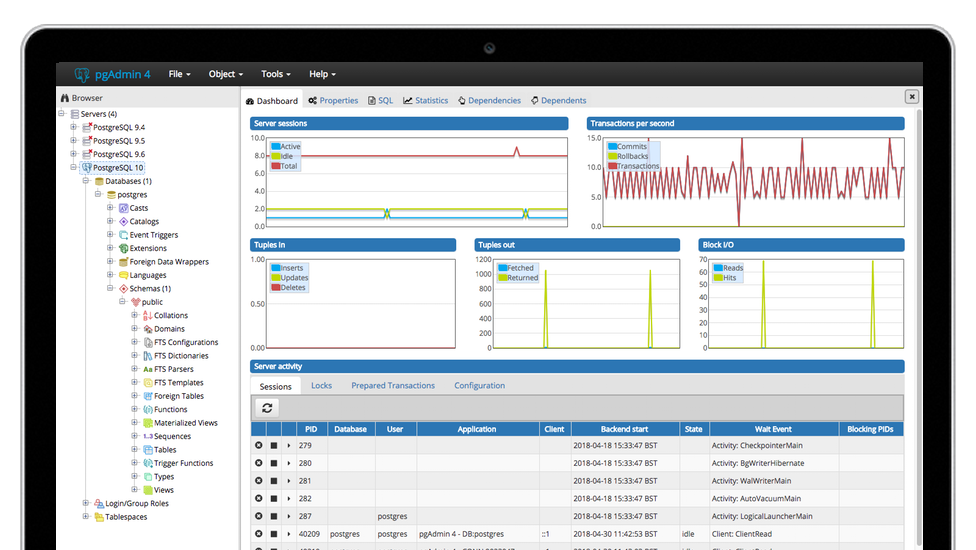Screen dimensions: 976x550
Task: Click the Login/Group Roles icon
Action: pyautogui.click(x=99, y=503)
